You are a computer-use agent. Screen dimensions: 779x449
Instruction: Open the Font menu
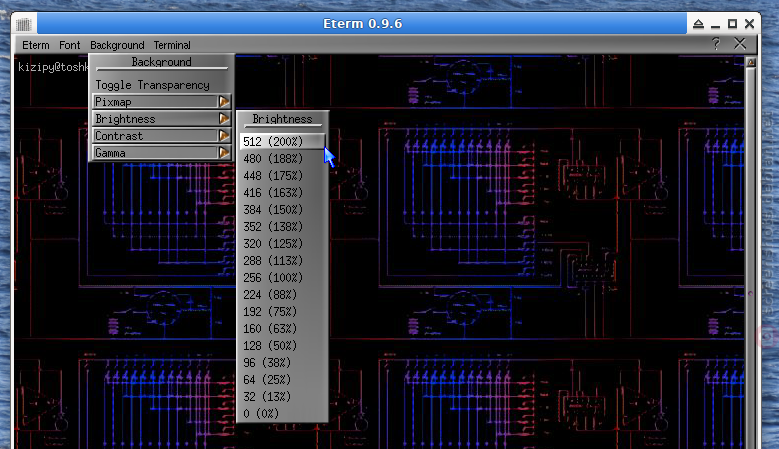(70, 45)
